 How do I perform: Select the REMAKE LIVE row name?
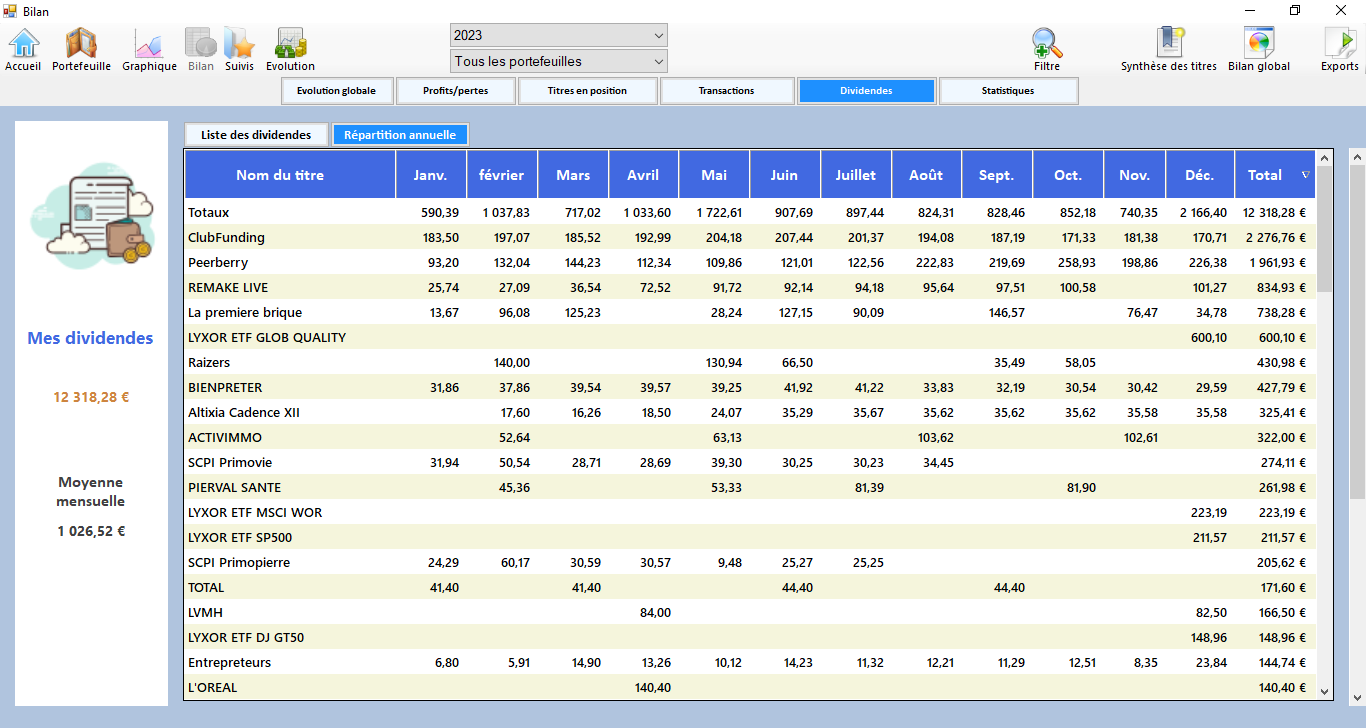[x=228, y=287]
